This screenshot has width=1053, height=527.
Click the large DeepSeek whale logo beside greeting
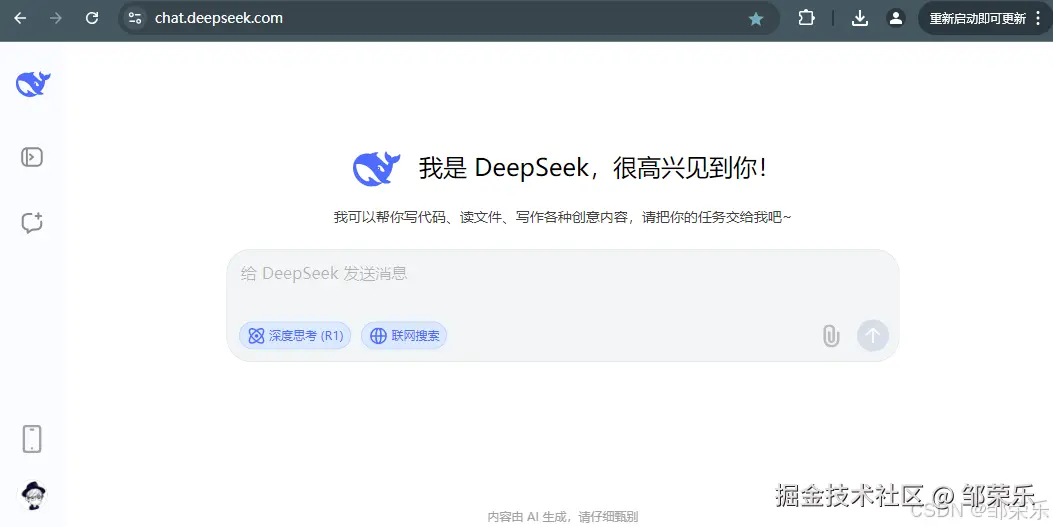(376, 169)
